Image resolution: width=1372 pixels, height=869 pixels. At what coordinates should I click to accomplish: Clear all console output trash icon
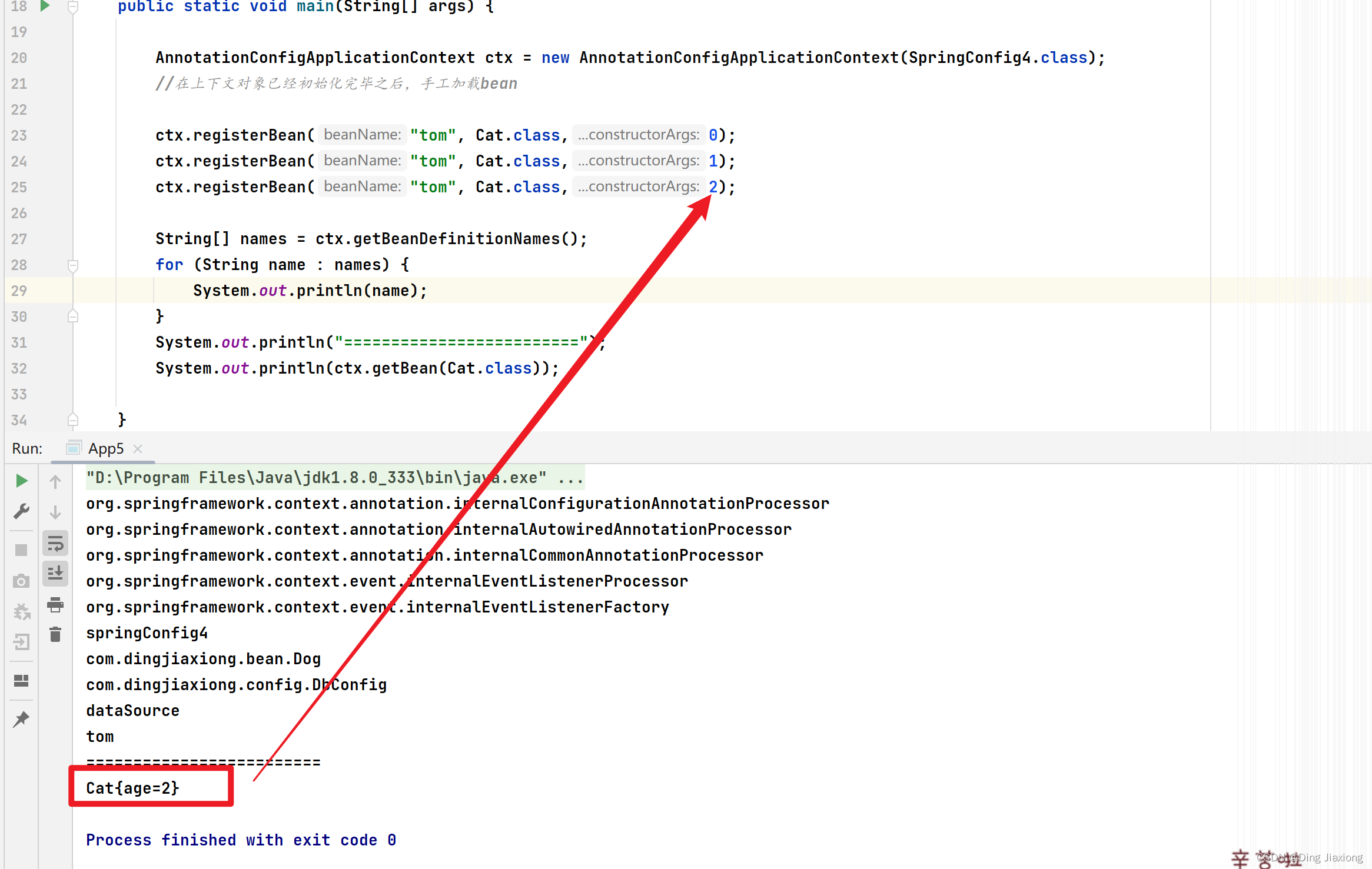point(55,634)
